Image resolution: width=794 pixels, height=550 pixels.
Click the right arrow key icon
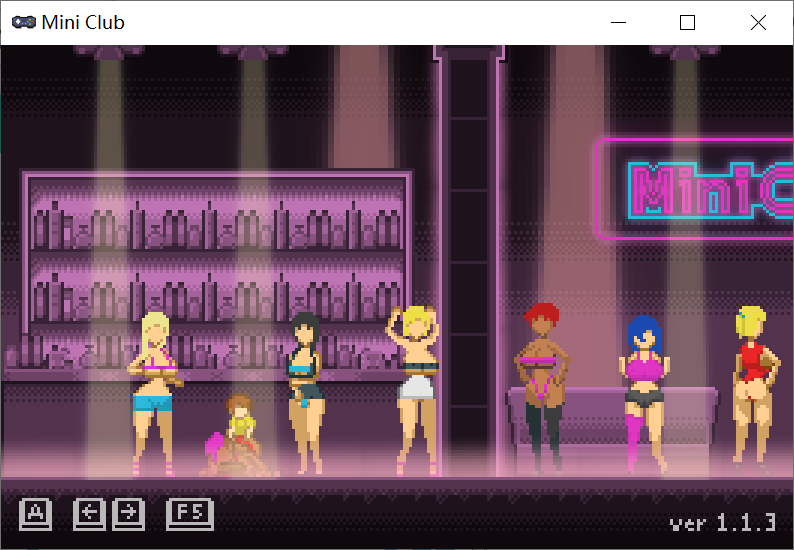(x=128, y=514)
